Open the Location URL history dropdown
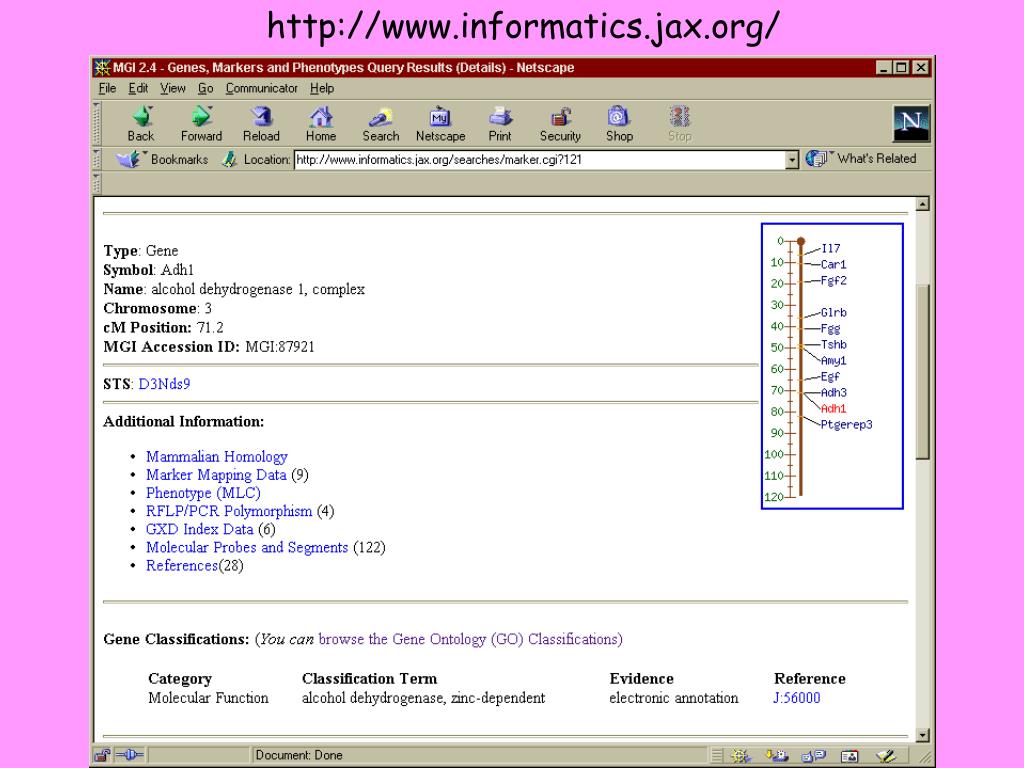Image resolution: width=1024 pixels, height=768 pixels. pyautogui.click(x=792, y=159)
